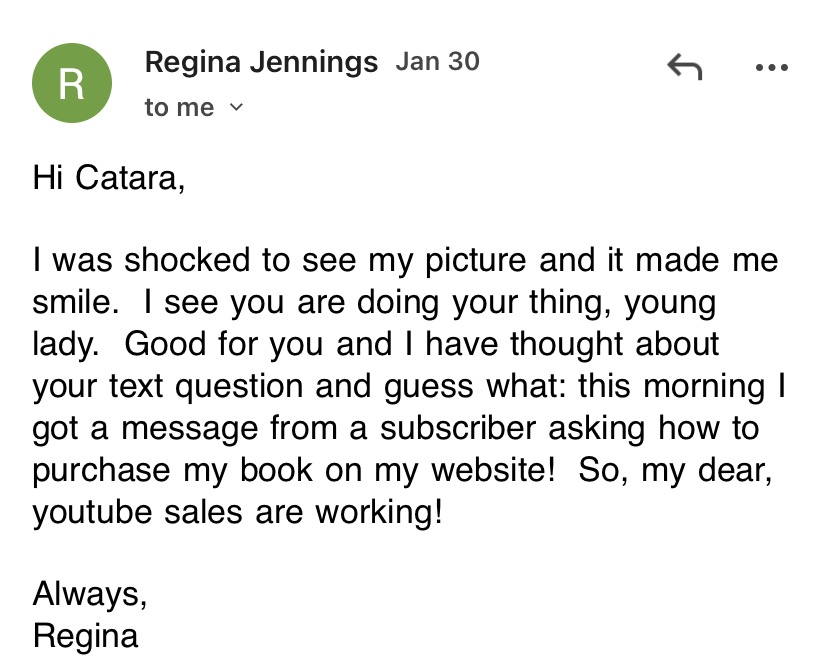The width and height of the screenshot is (828, 669).
Task: Open the three-dot more options menu
Action: pyautogui.click(x=771, y=68)
